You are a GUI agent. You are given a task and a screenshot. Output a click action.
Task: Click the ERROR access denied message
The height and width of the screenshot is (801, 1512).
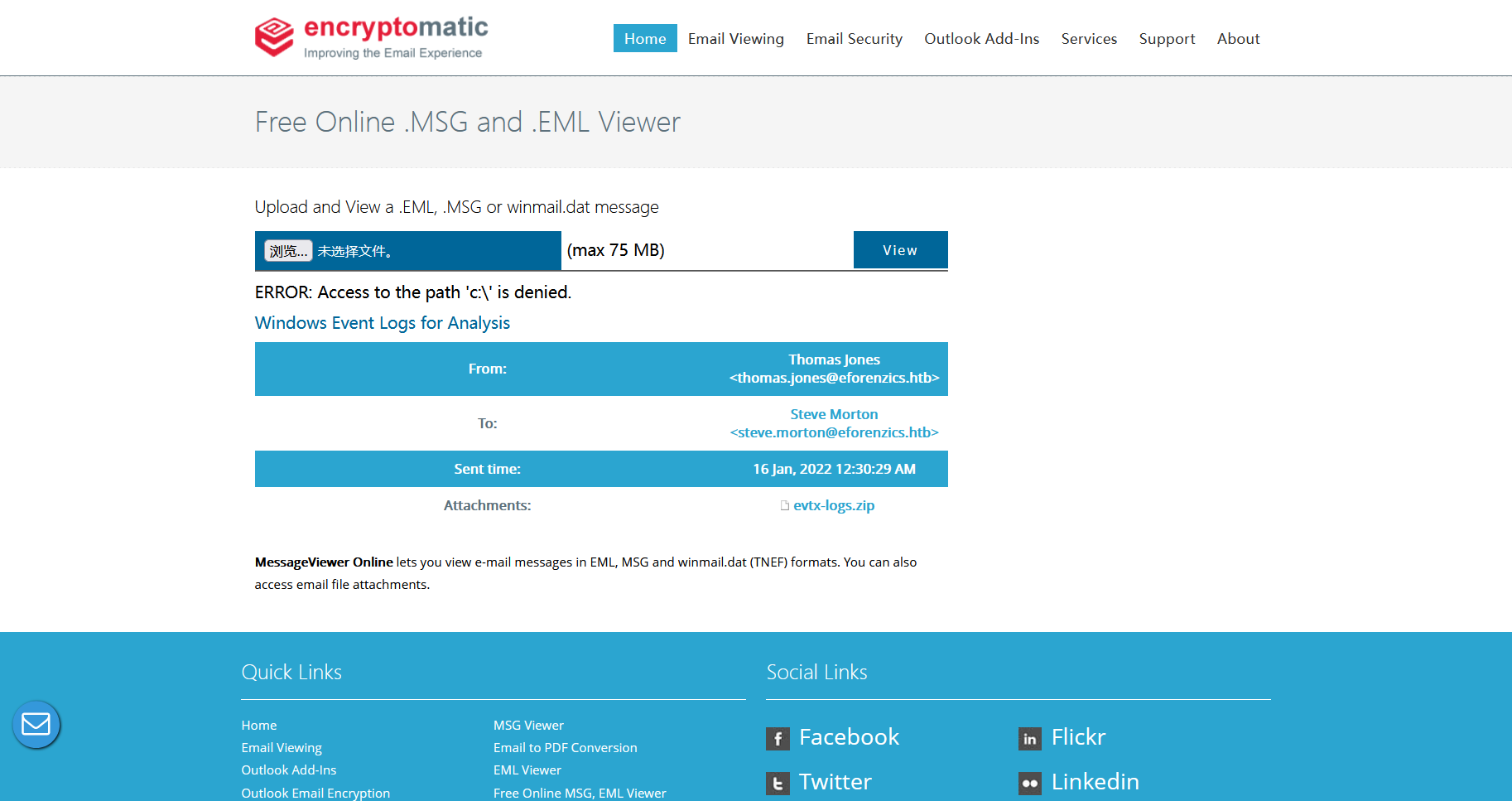413,292
